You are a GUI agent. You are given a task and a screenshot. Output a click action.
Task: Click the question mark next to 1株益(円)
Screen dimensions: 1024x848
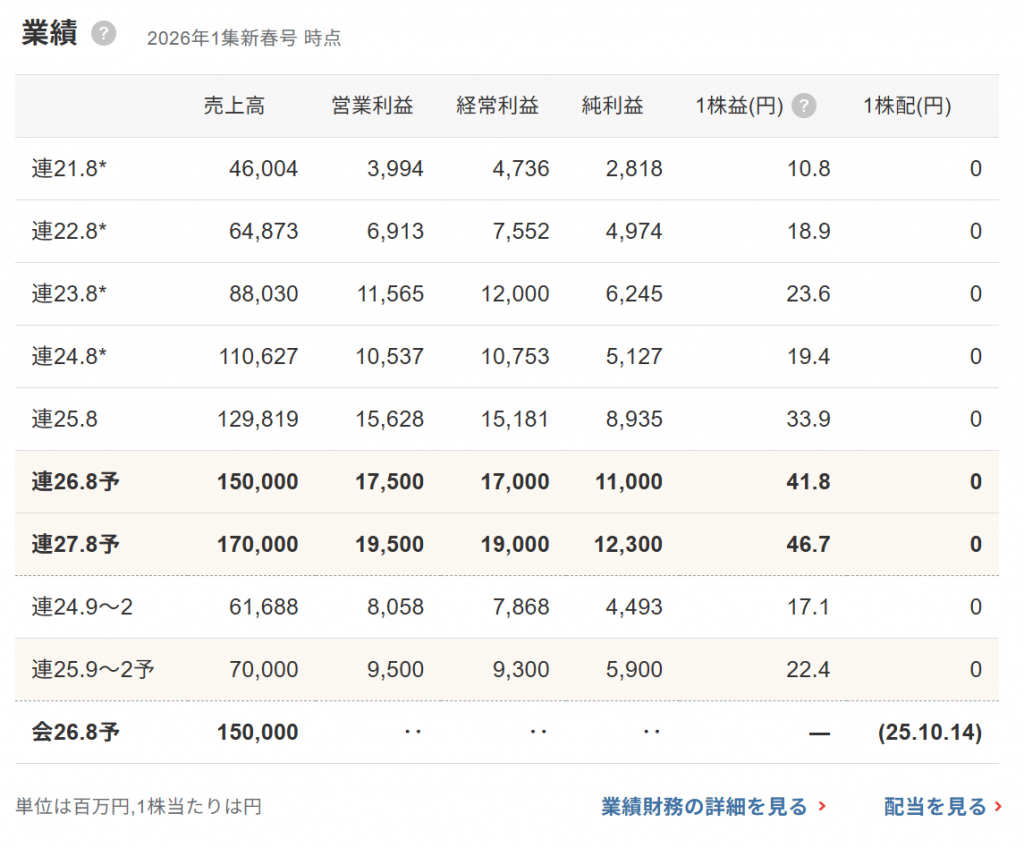coord(804,106)
